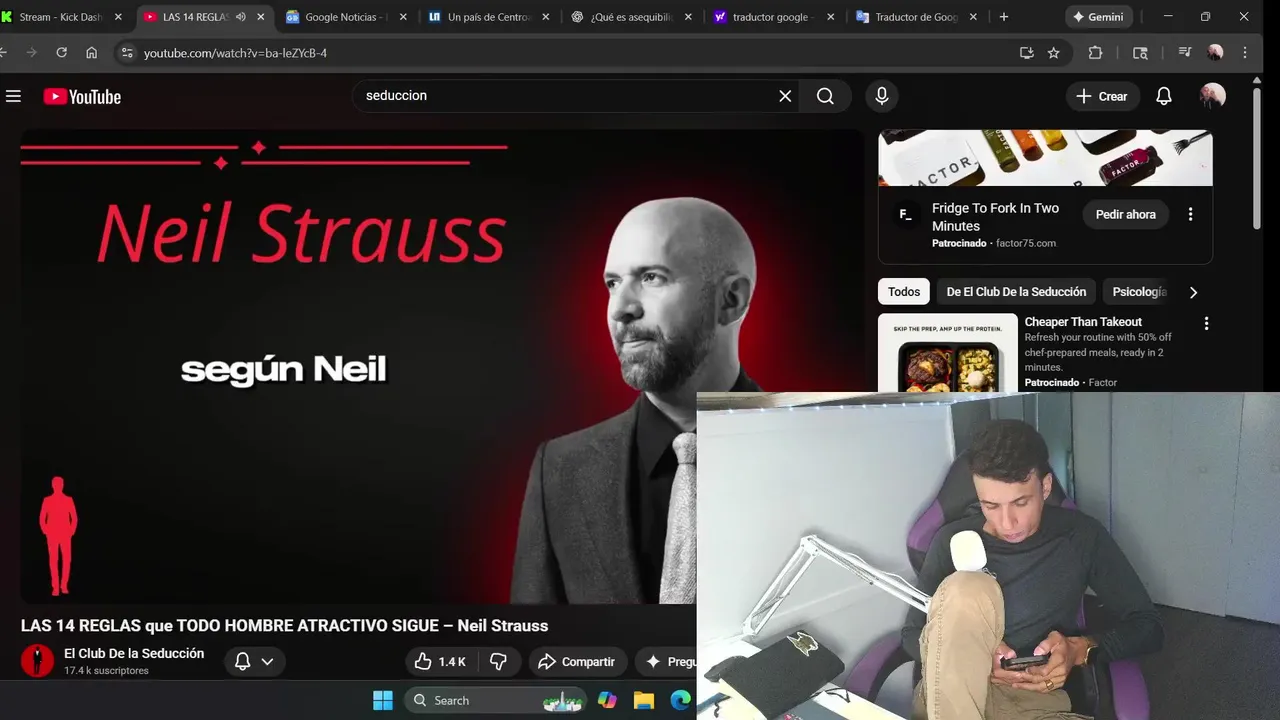The width and height of the screenshot is (1280, 720).
Task: Click the Factor banner ad image
Action: 1045,158
